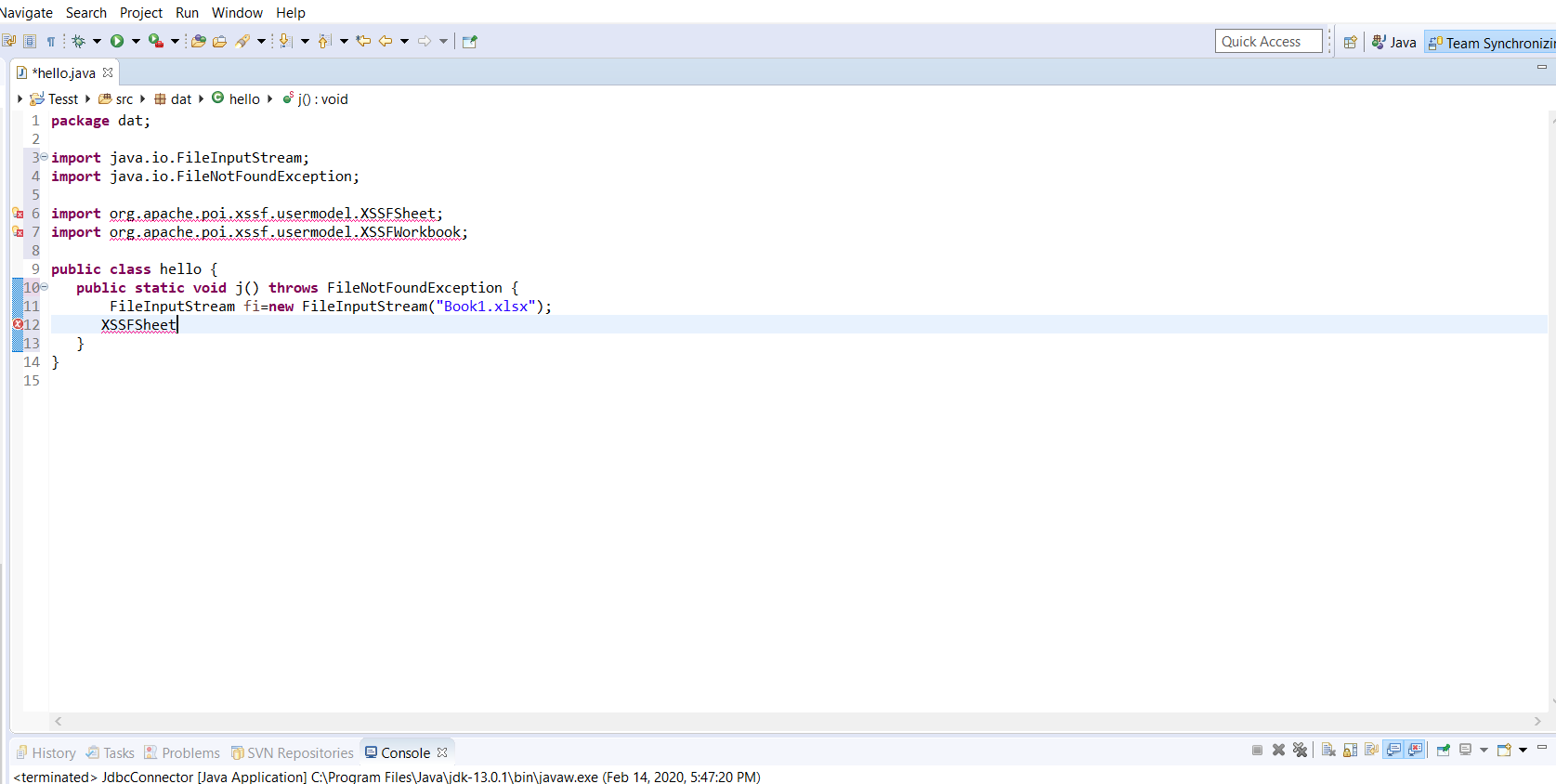
Task: Toggle Scroll Lock in Console toolbar
Action: pyautogui.click(x=1350, y=751)
